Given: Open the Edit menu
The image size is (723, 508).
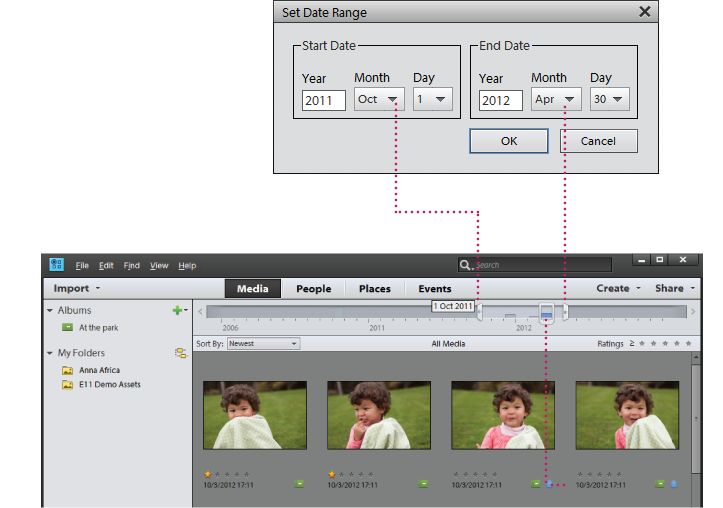Looking at the screenshot, I should click(106, 266).
